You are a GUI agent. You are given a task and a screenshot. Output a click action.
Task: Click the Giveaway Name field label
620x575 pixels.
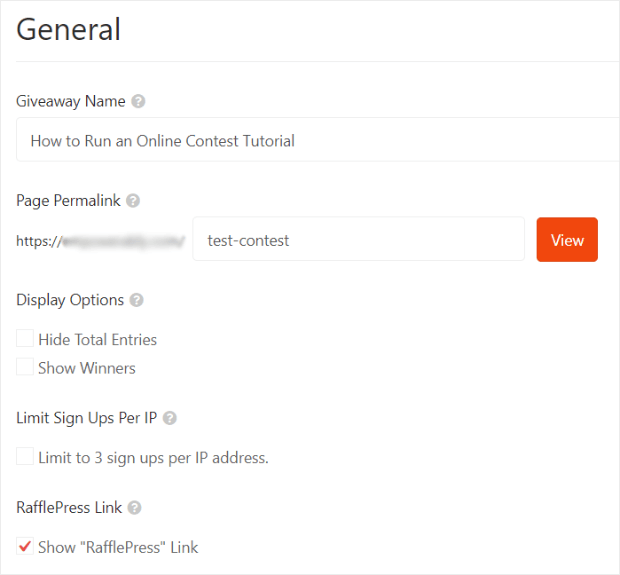[x=71, y=102]
